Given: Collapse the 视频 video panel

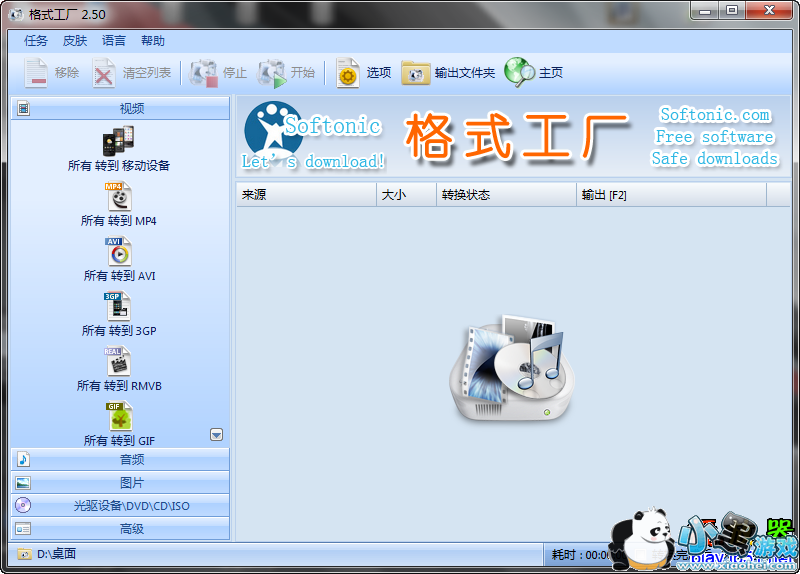Looking at the screenshot, I should pyautogui.click(x=120, y=108).
